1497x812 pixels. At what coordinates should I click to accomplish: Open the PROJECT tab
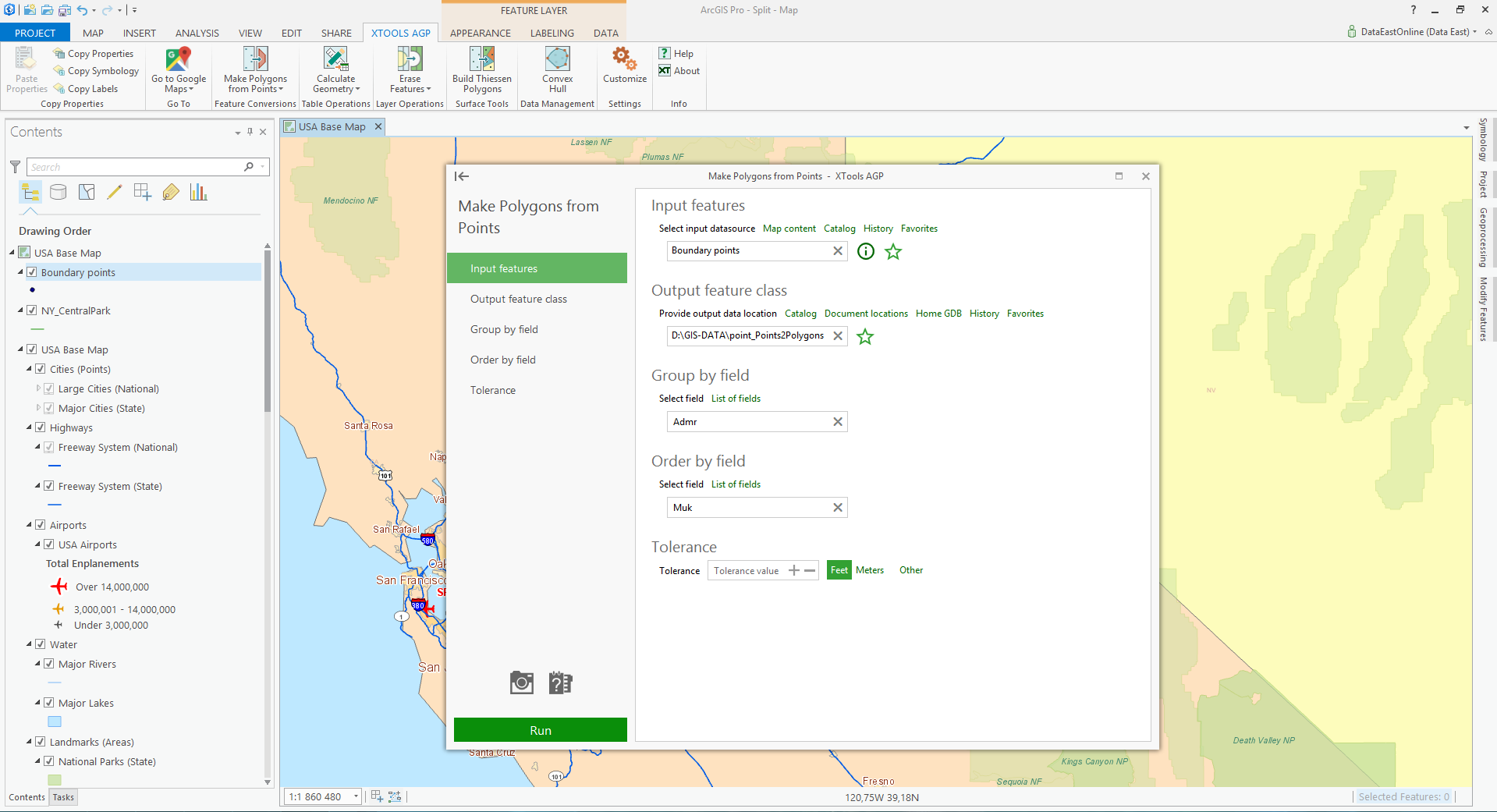click(x=35, y=33)
